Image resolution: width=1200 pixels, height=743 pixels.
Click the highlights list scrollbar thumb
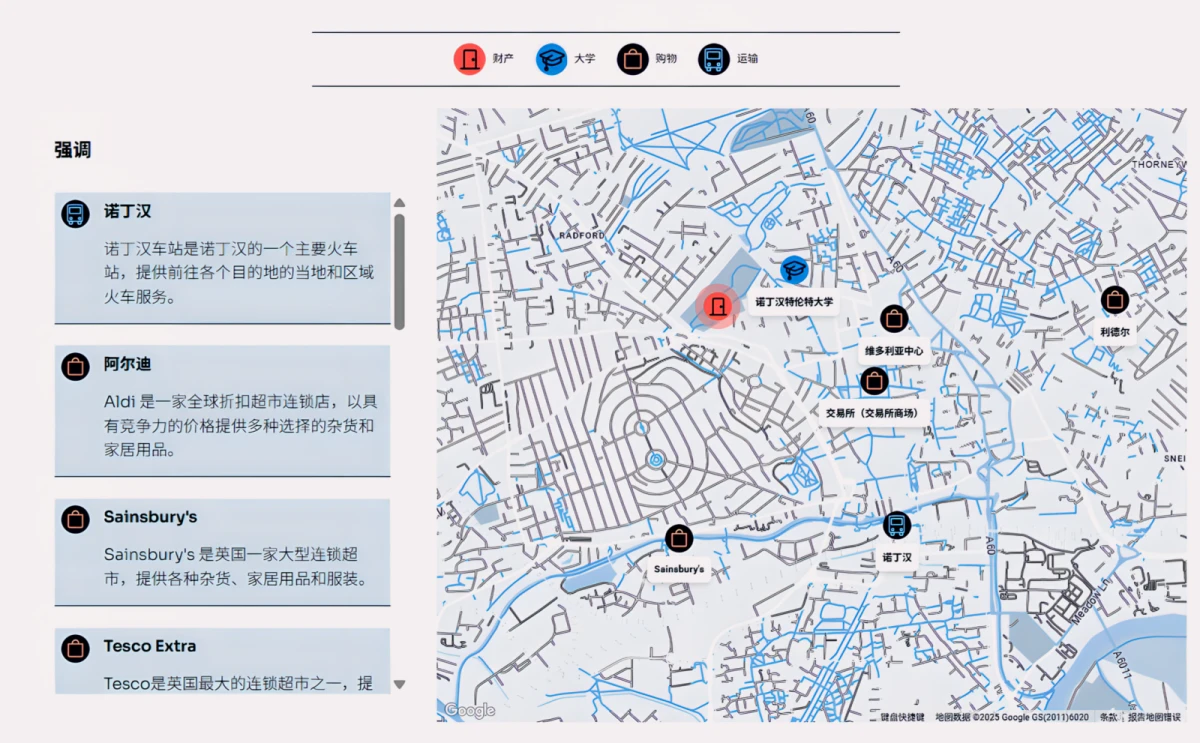tap(400, 272)
